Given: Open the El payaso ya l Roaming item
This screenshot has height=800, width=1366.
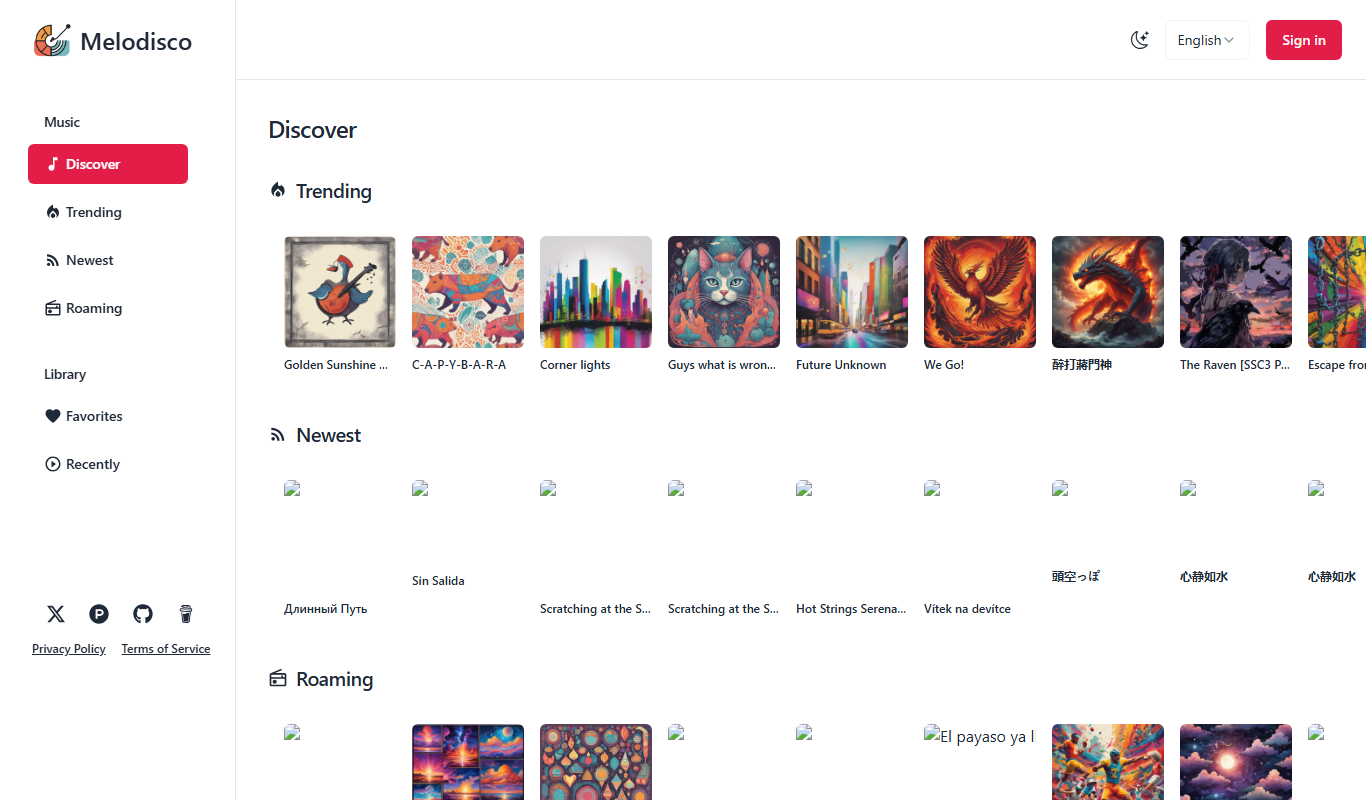Looking at the screenshot, I should [x=980, y=736].
